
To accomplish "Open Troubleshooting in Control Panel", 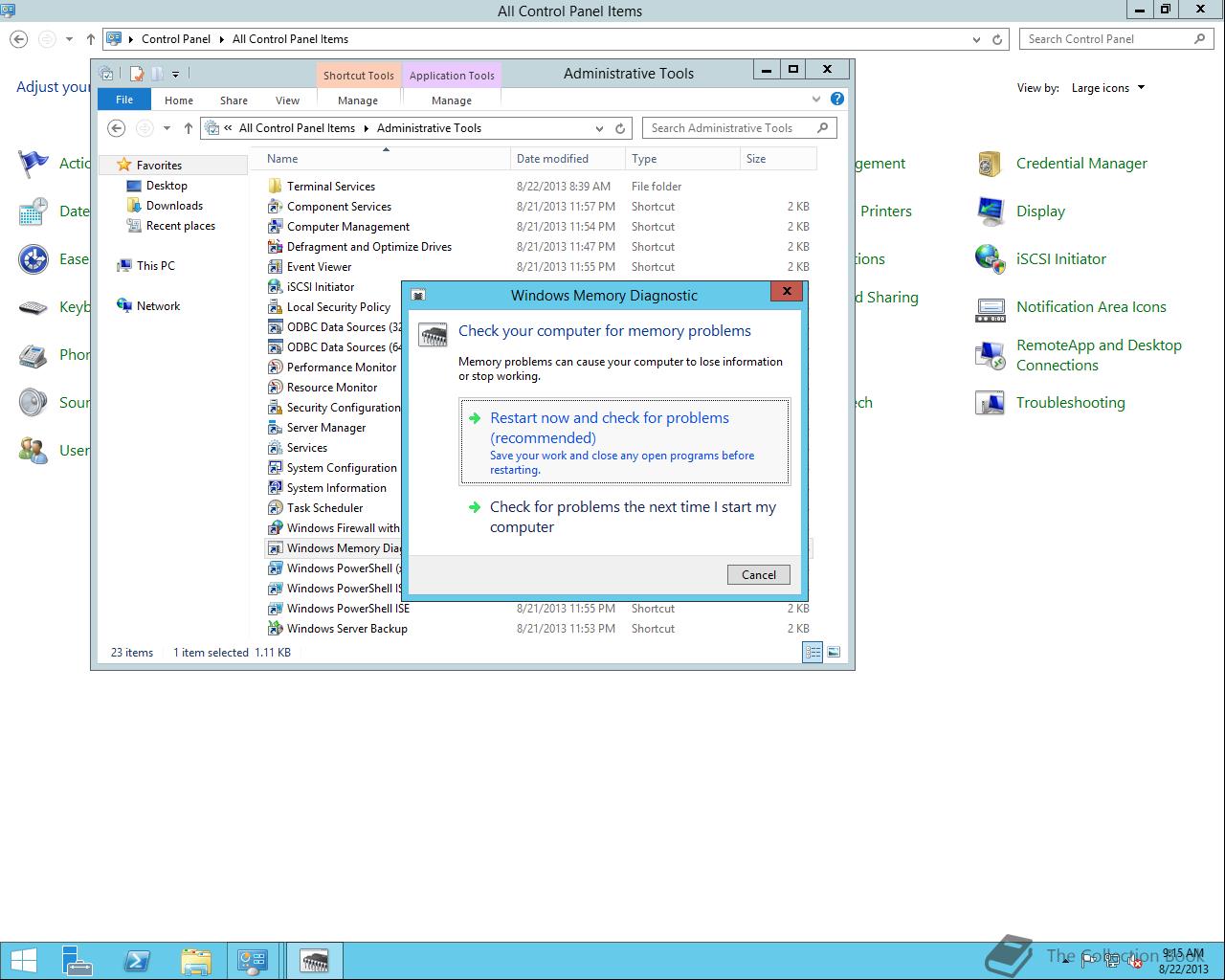I will (x=1050, y=403).
